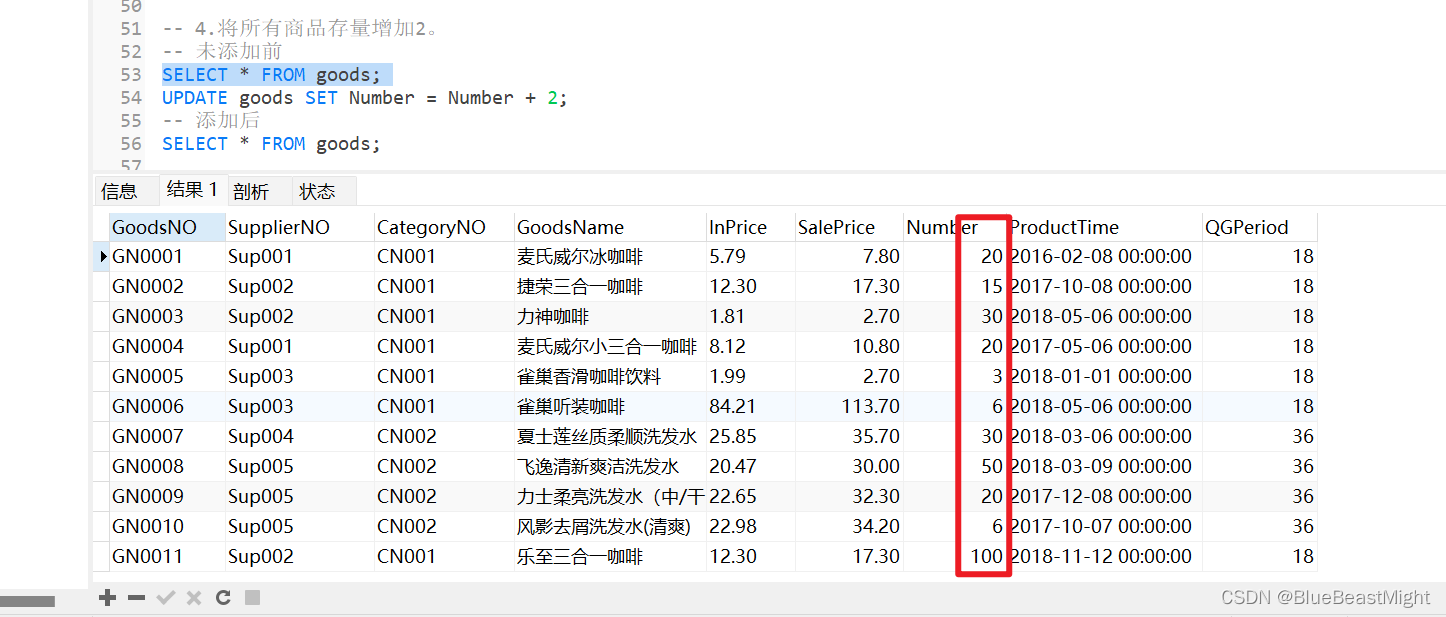This screenshot has height=617, width=1446.
Task: Click ProductTime 2018-11-12 00:00:00
Action: pos(1101,556)
